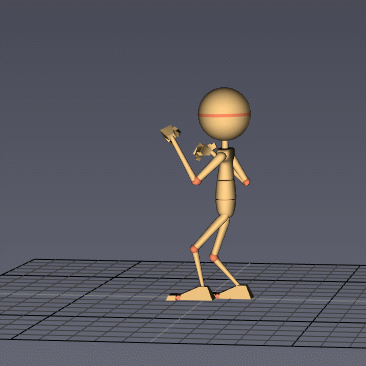Click the red elbow joint of the front arm
366x366 pixels.
pyautogui.click(x=197, y=181)
